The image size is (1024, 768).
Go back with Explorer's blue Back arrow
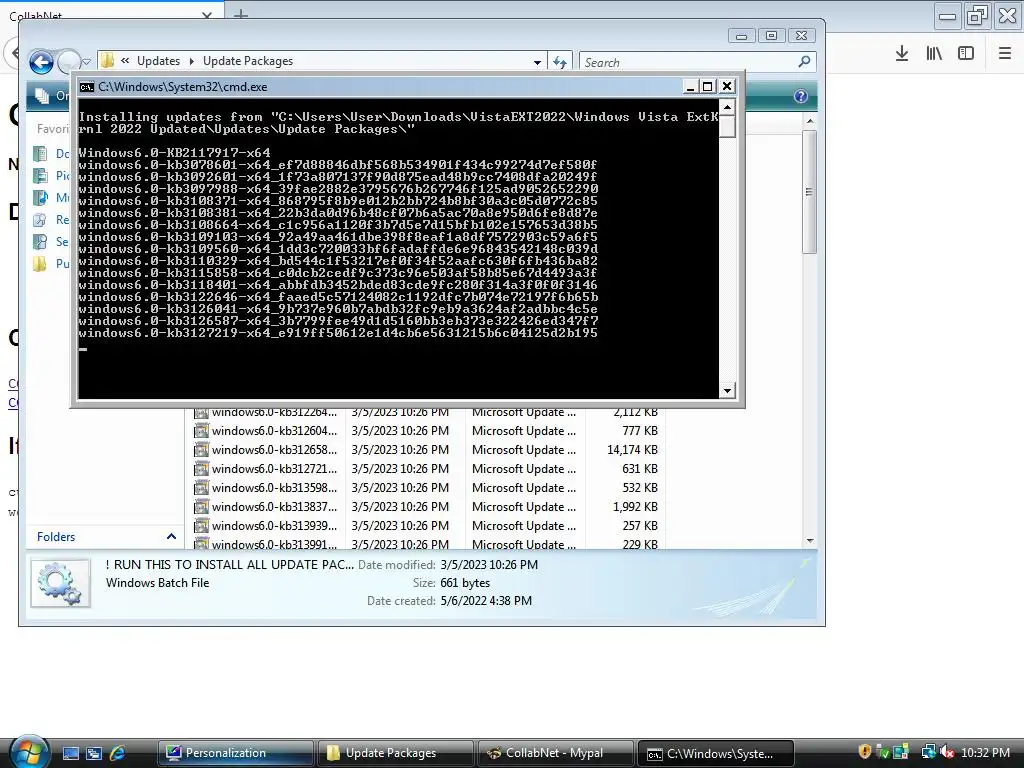point(41,62)
